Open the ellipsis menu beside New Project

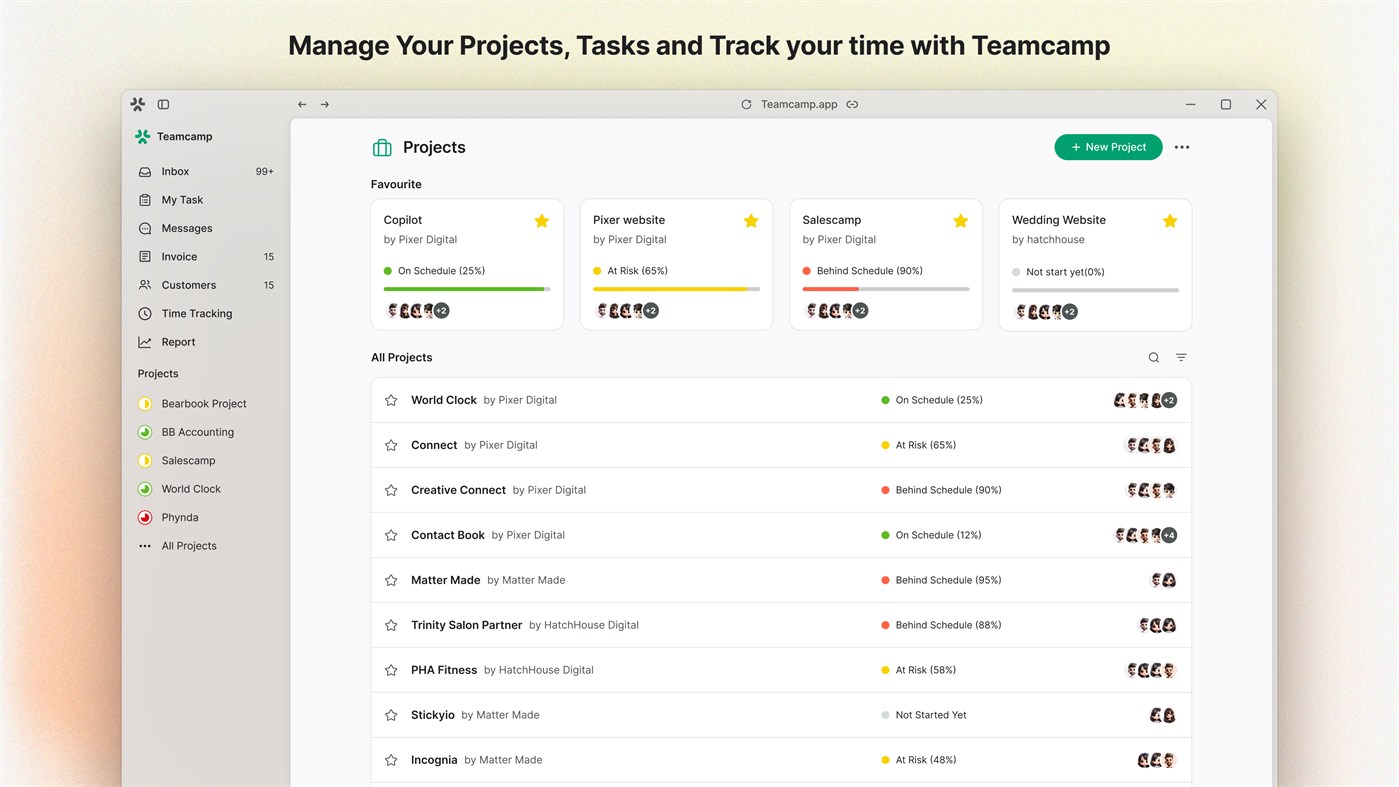[x=1181, y=146]
